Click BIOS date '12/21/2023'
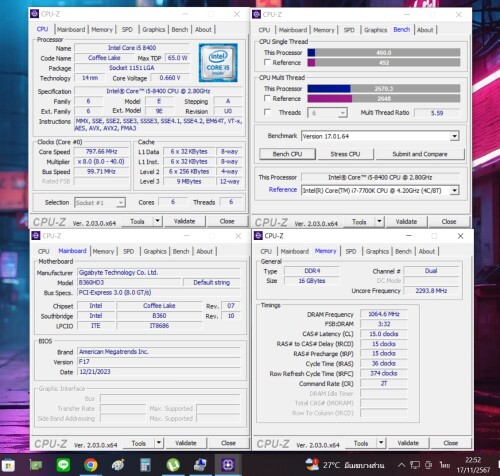The width and height of the screenshot is (500, 476). (x=95, y=372)
